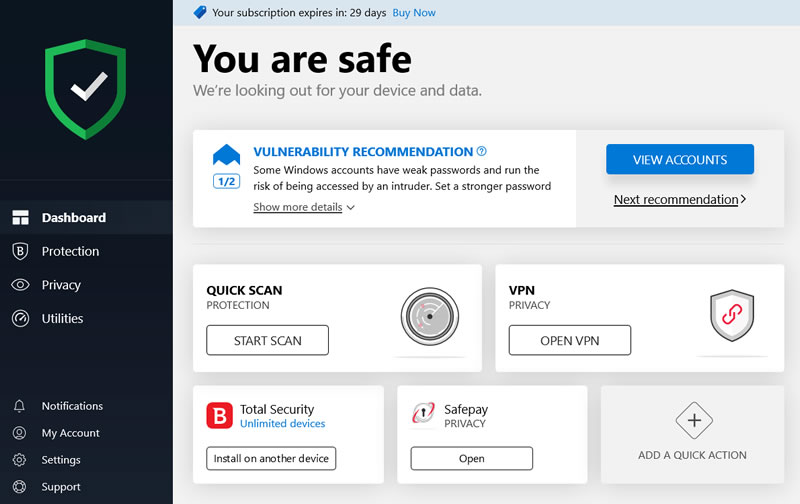Click the plus diamond add icon
Viewport: 800px width, 504px height.
pos(694,420)
